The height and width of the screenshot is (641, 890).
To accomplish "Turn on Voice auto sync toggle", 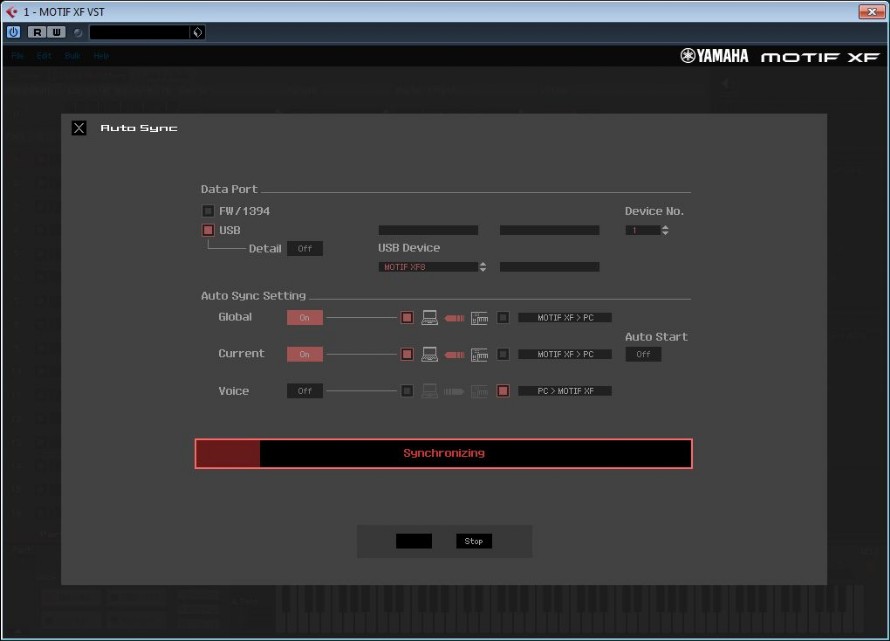I will pos(304,391).
